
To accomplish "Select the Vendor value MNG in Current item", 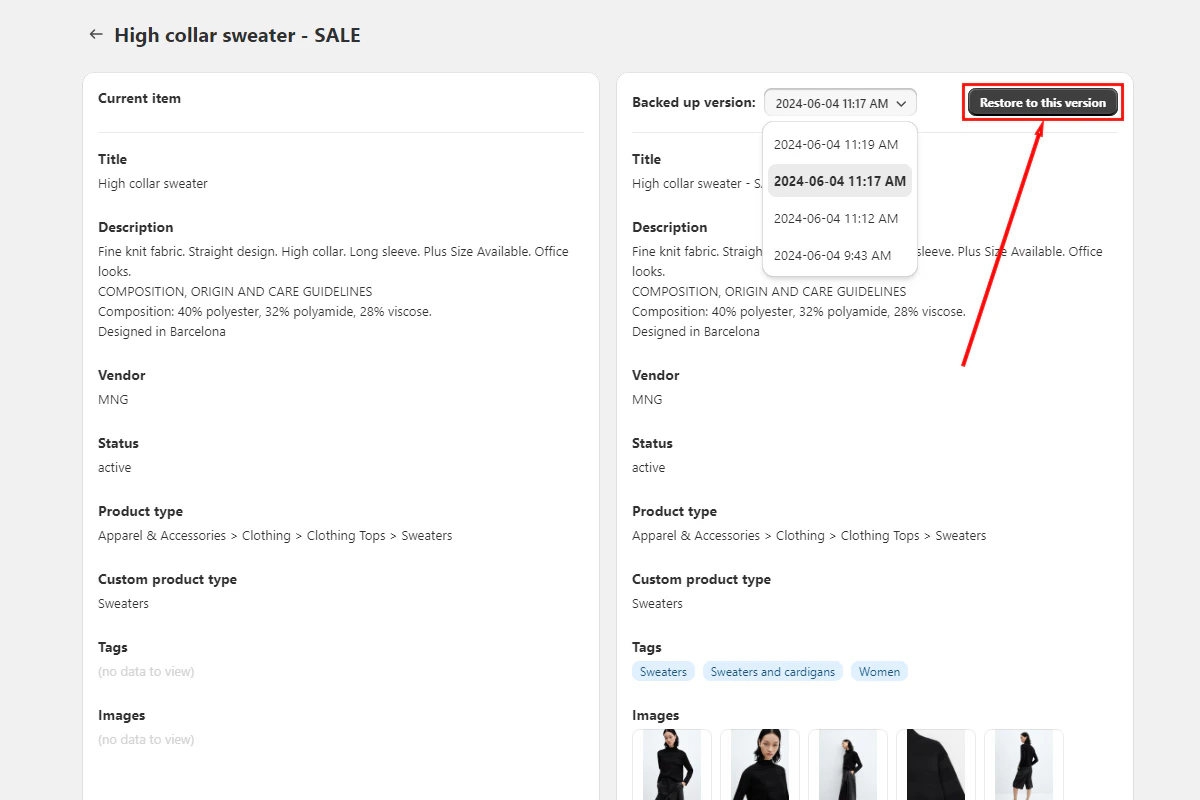I will pos(113,399).
